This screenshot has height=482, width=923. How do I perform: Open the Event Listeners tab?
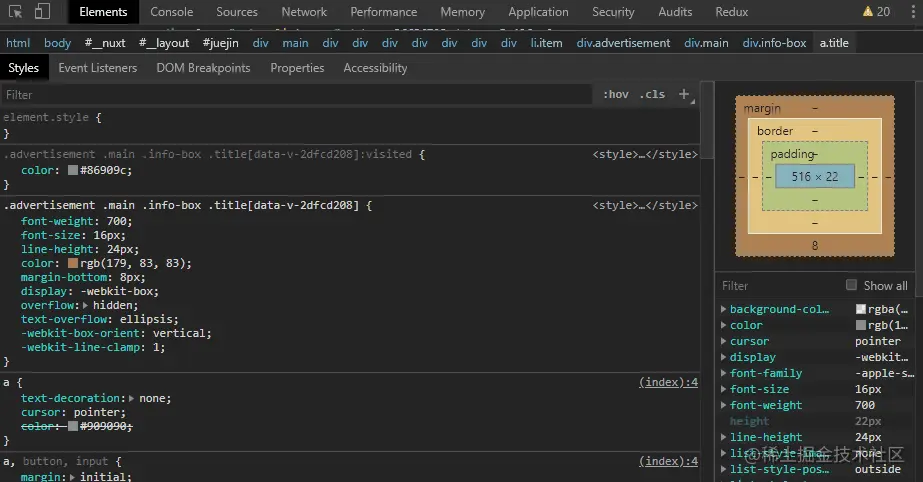click(x=98, y=68)
